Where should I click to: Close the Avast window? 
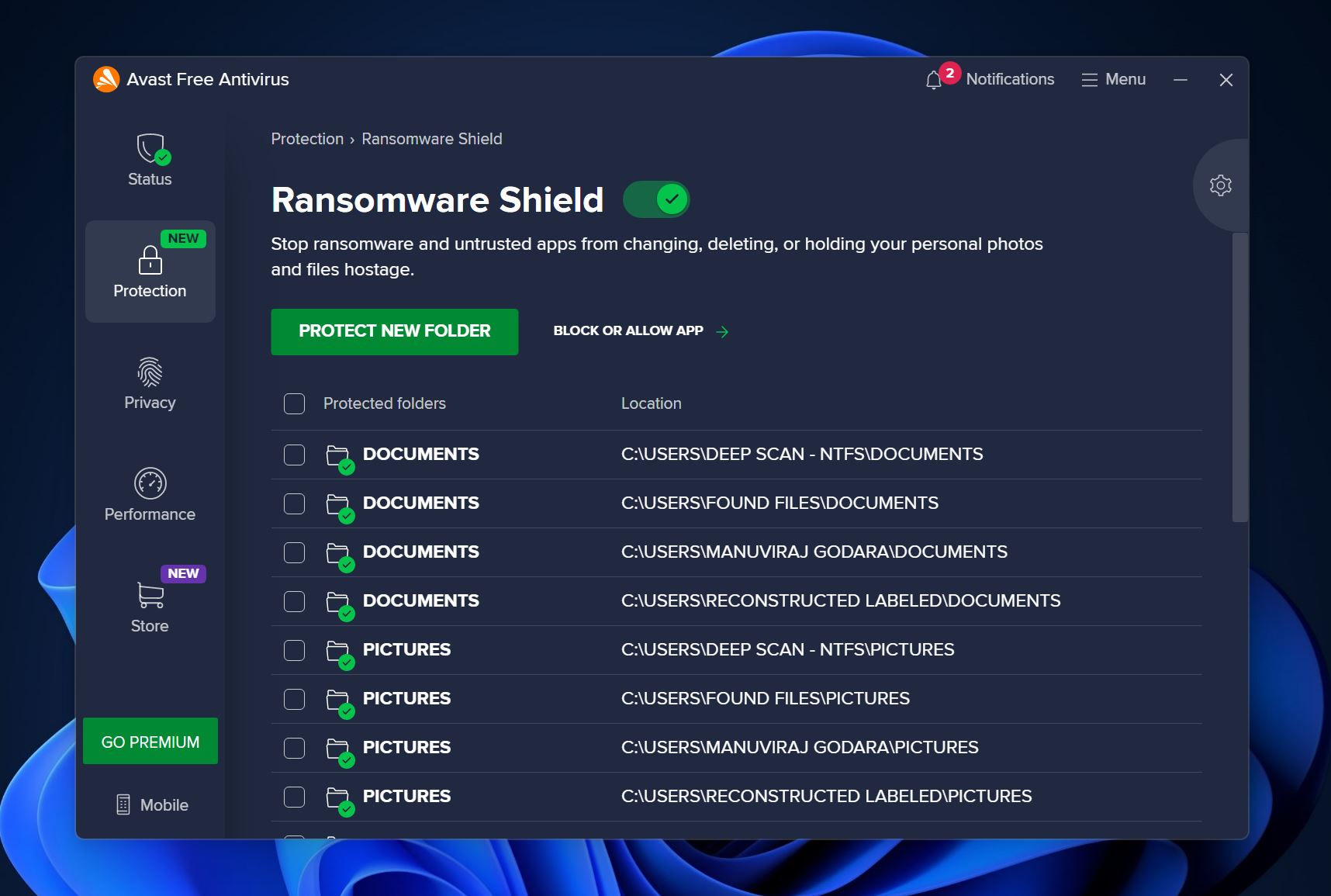tap(1226, 80)
